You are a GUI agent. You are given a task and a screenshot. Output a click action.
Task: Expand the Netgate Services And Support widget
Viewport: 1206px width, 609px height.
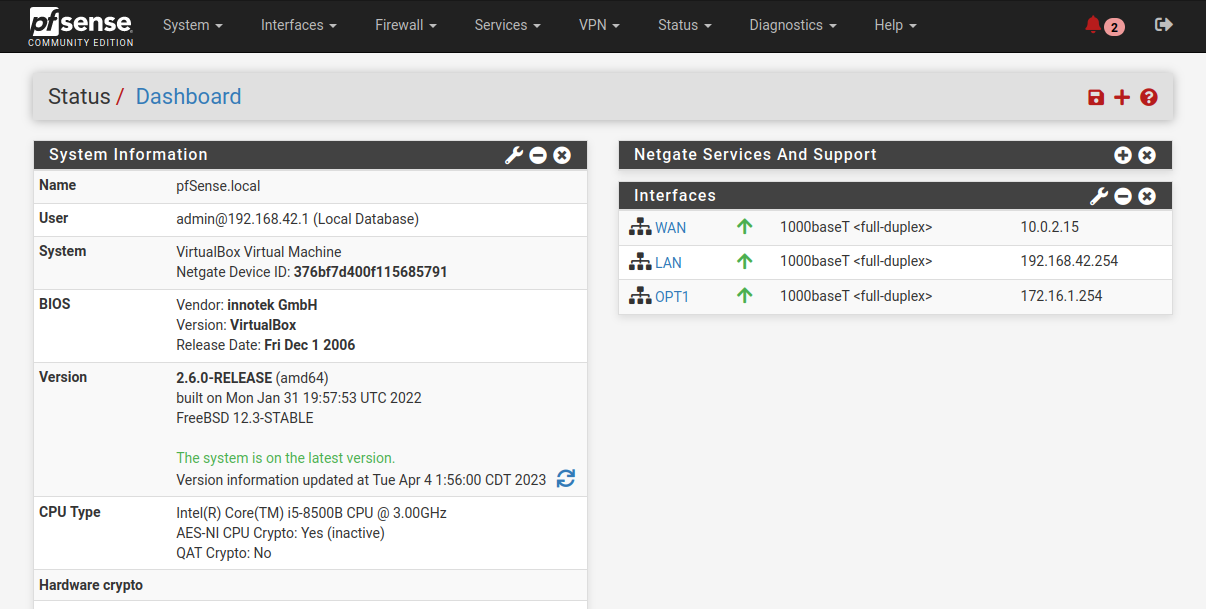point(1123,155)
